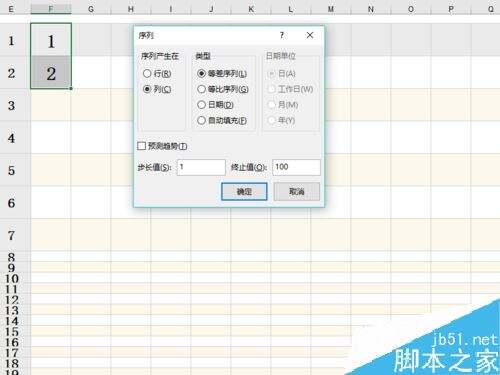Viewport: 500px width, 375px height.
Task: Select cell F1 containing 1
Action: click(x=51, y=40)
